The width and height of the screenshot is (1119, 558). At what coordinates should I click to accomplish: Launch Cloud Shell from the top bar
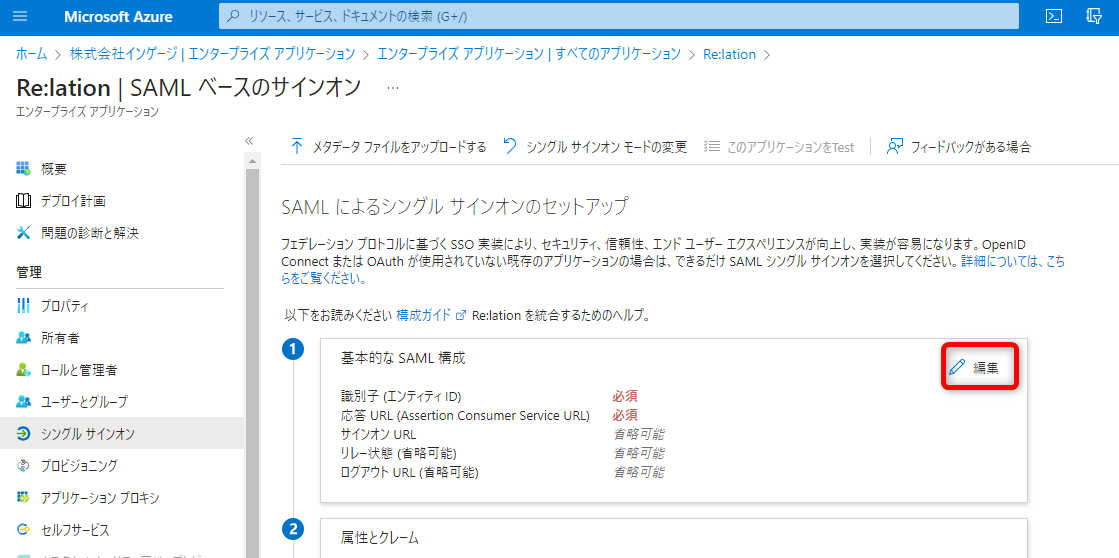coord(1054,16)
